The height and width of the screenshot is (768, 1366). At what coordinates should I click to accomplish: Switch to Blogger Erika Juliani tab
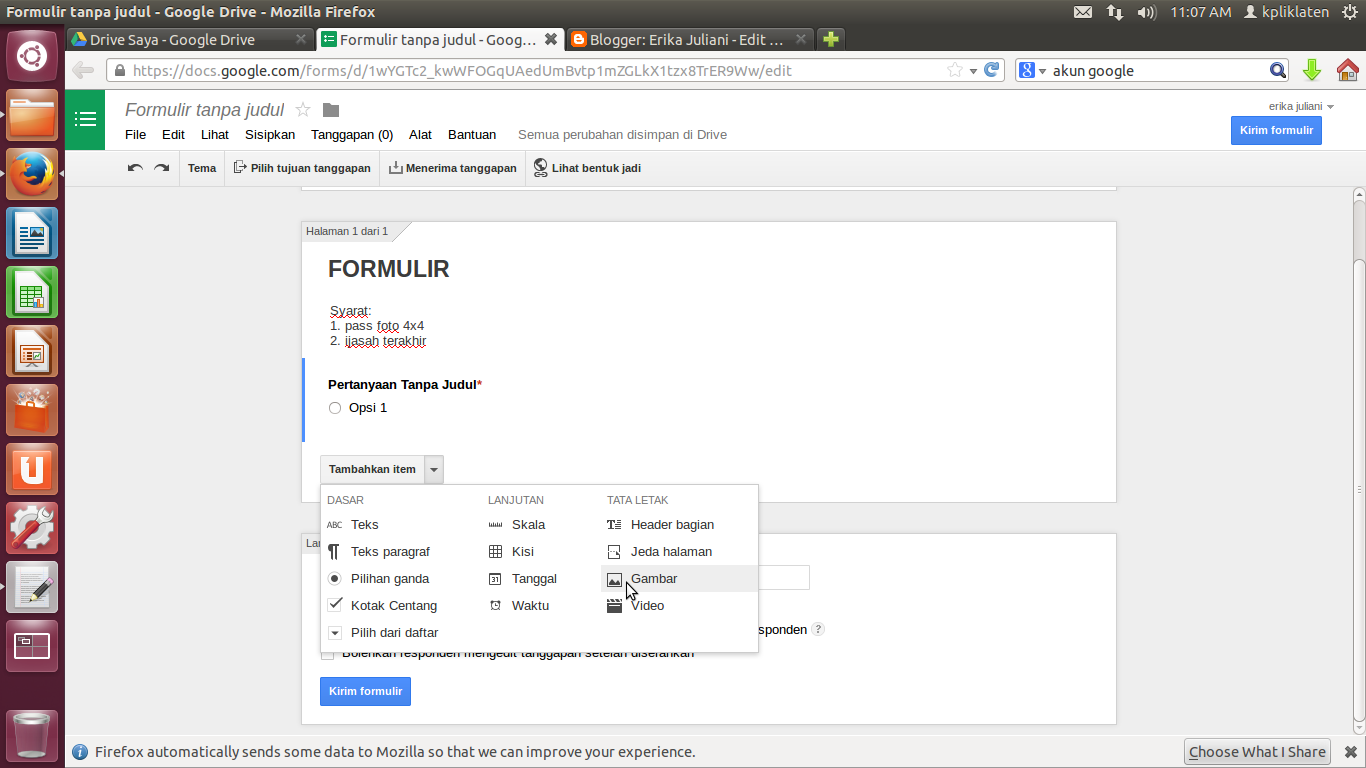click(x=690, y=40)
